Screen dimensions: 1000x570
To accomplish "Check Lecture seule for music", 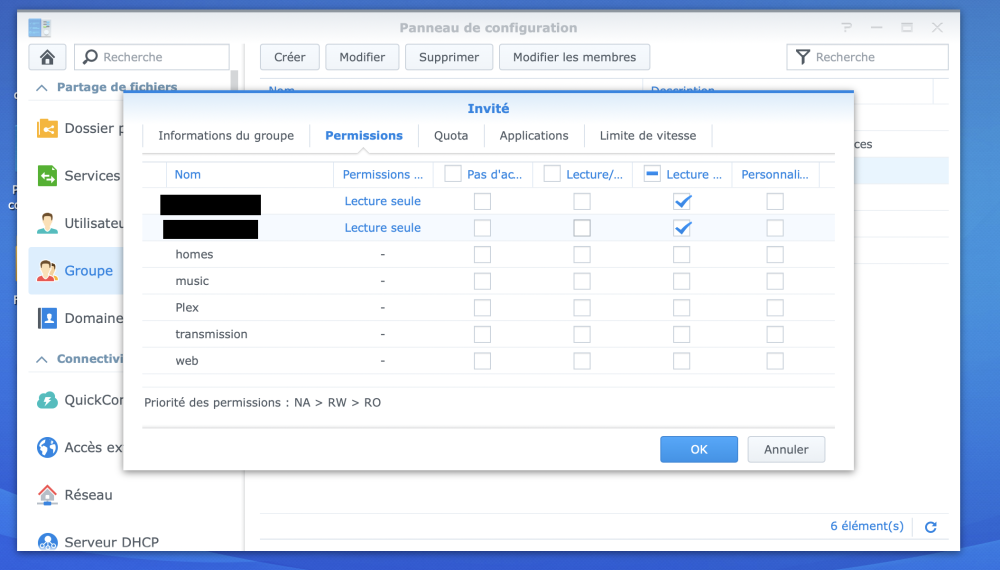I will pyautogui.click(x=681, y=281).
